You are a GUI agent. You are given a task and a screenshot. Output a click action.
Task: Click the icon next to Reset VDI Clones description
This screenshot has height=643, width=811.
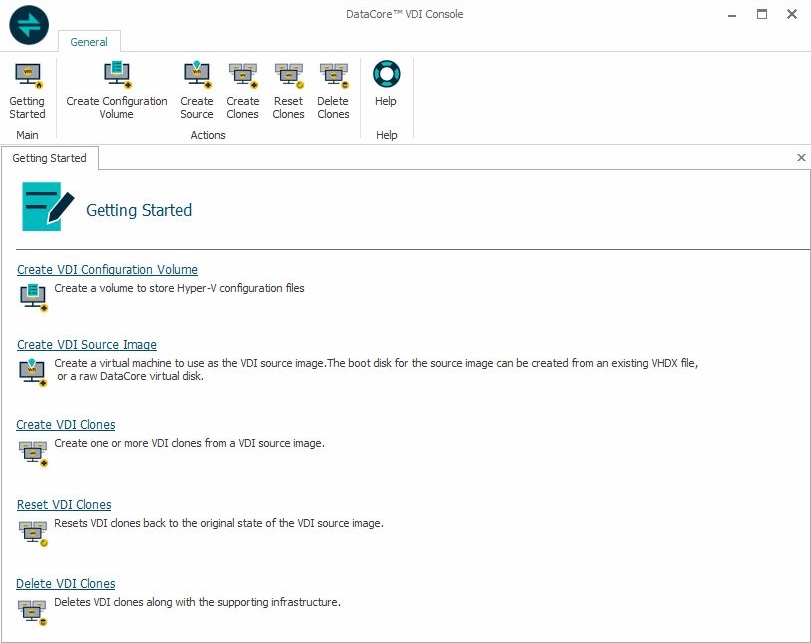click(x=33, y=531)
